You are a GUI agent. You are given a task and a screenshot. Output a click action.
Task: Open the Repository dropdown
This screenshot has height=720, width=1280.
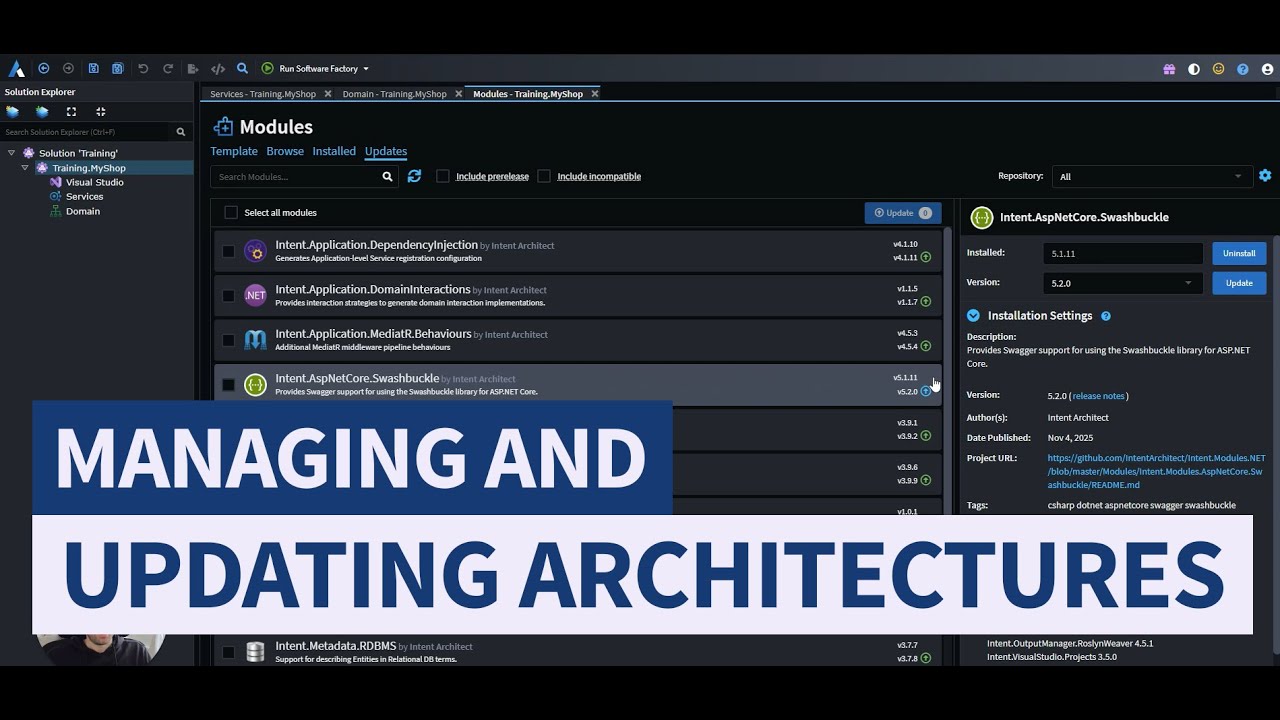[x=1152, y=176]
